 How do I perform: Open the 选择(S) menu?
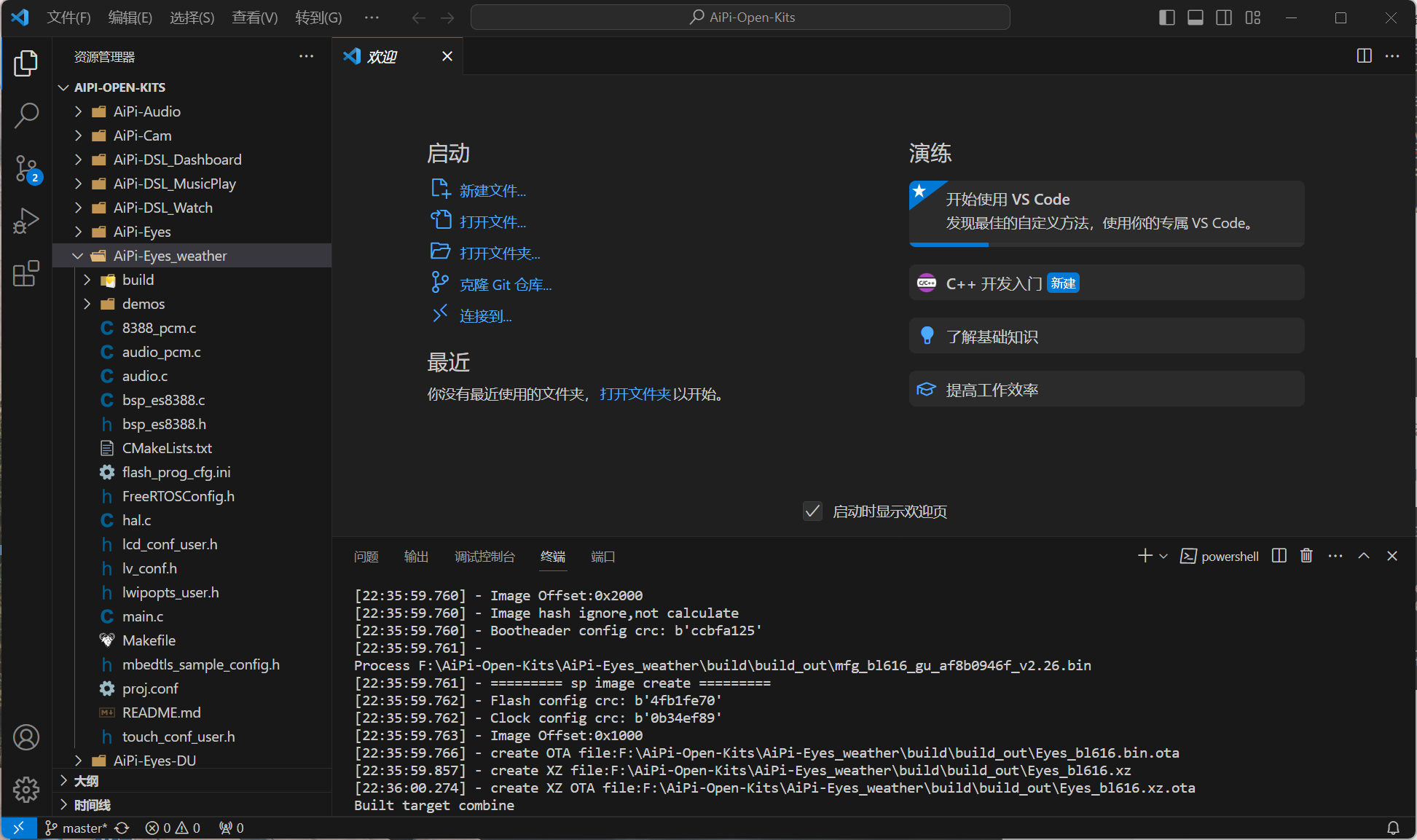192,17
